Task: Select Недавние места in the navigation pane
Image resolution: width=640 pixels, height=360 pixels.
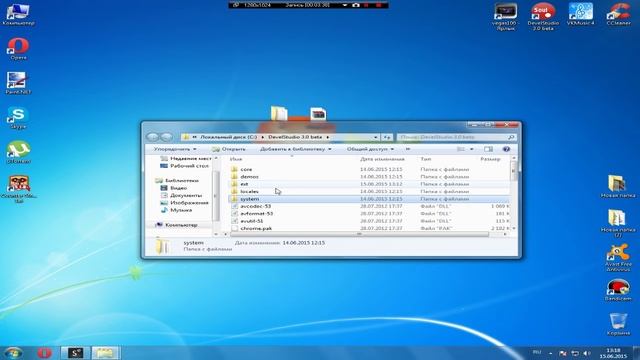Action: click(186, 158)
